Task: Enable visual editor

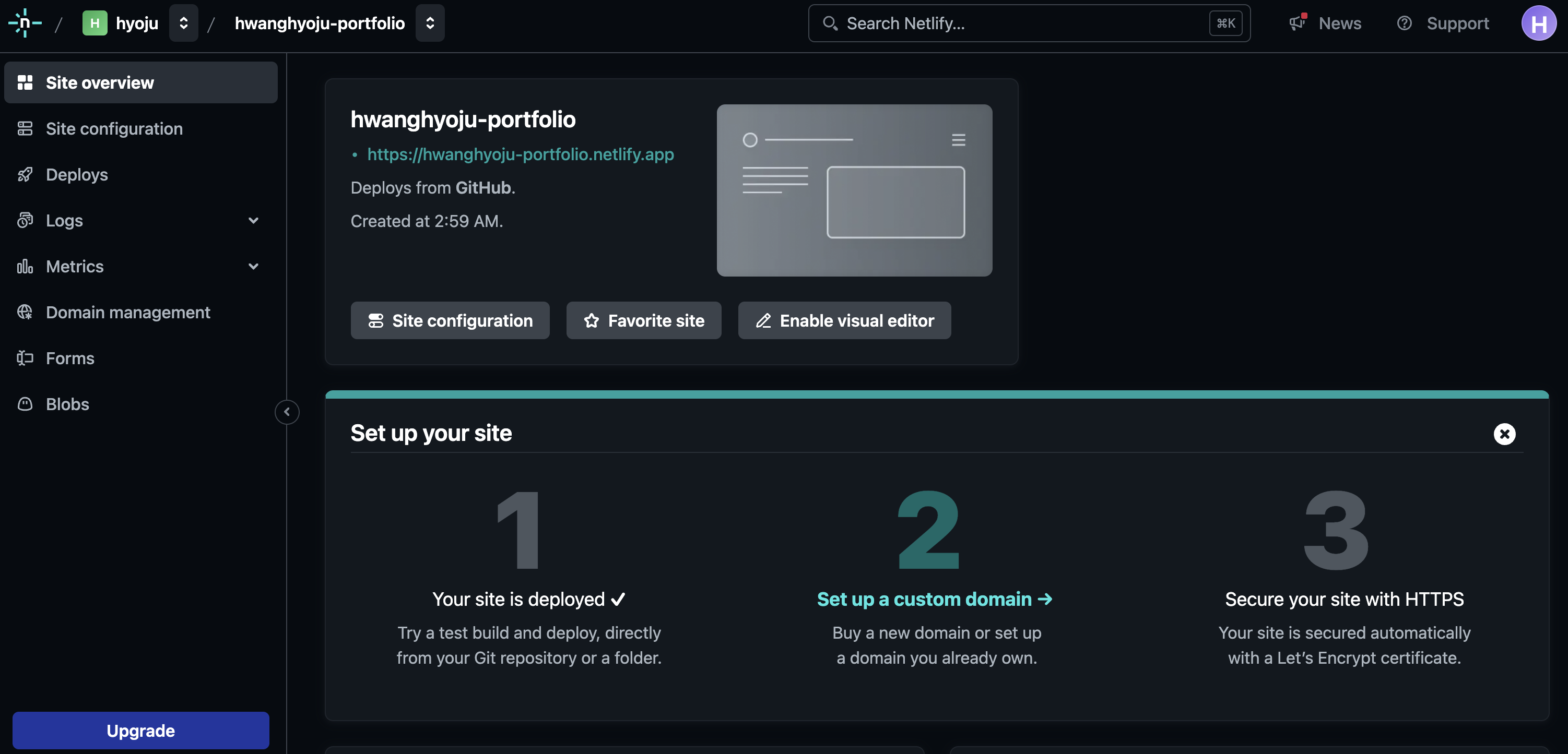Action: 844,320
